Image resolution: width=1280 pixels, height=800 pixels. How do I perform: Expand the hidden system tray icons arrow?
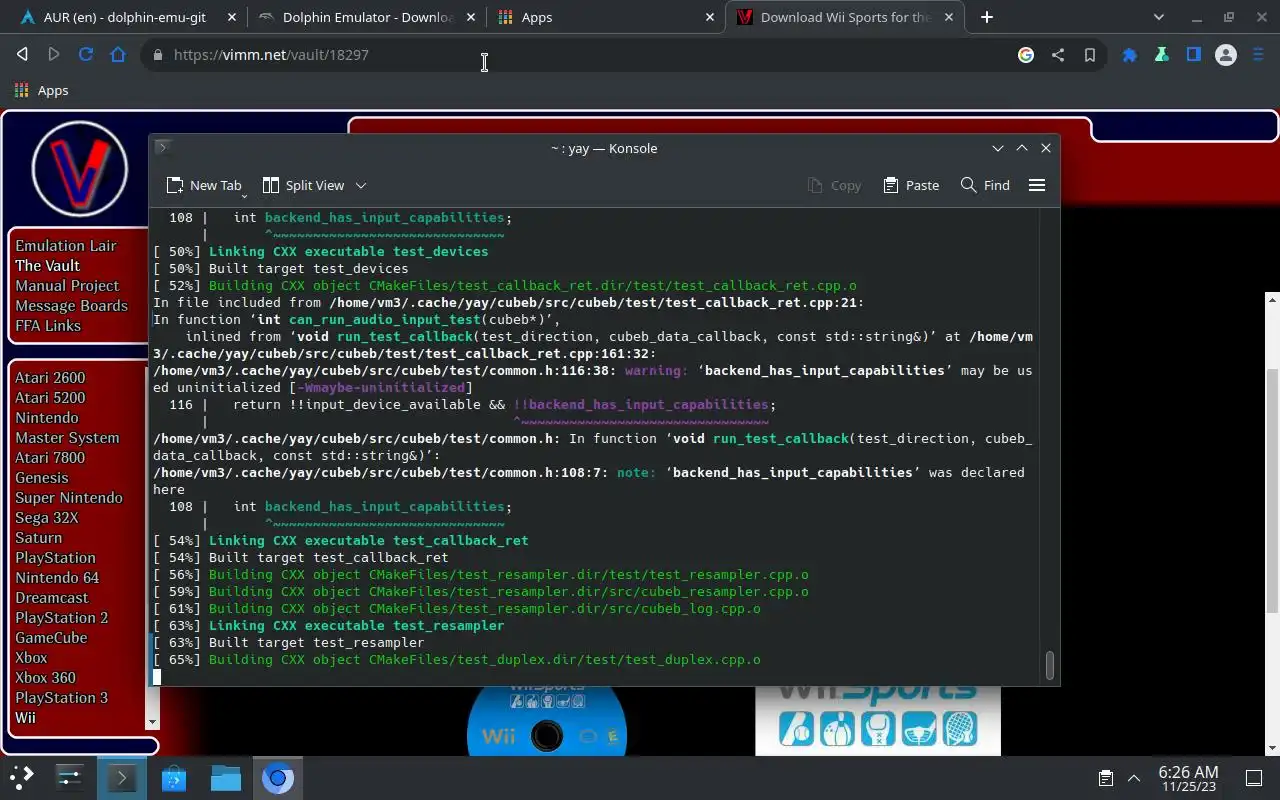[x=1134, y=778]
